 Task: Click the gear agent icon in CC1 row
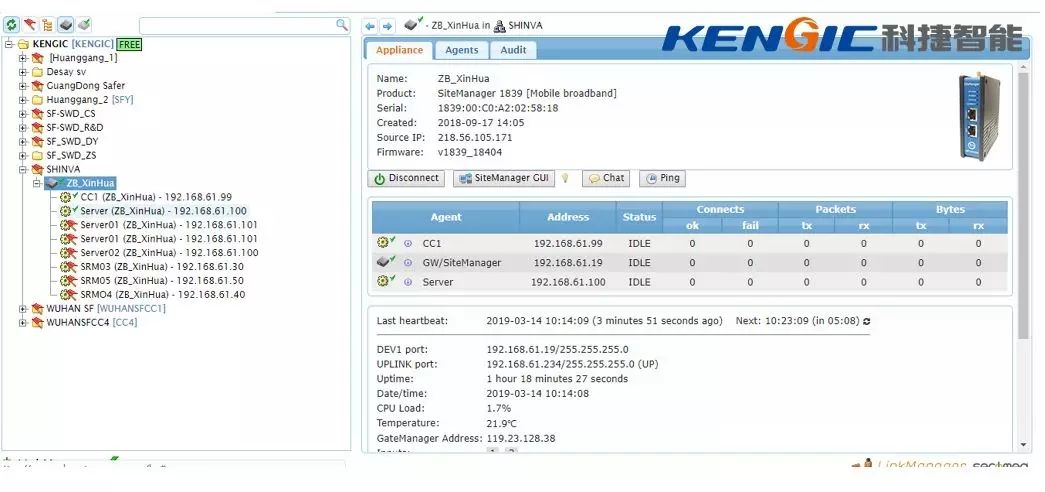382,243
